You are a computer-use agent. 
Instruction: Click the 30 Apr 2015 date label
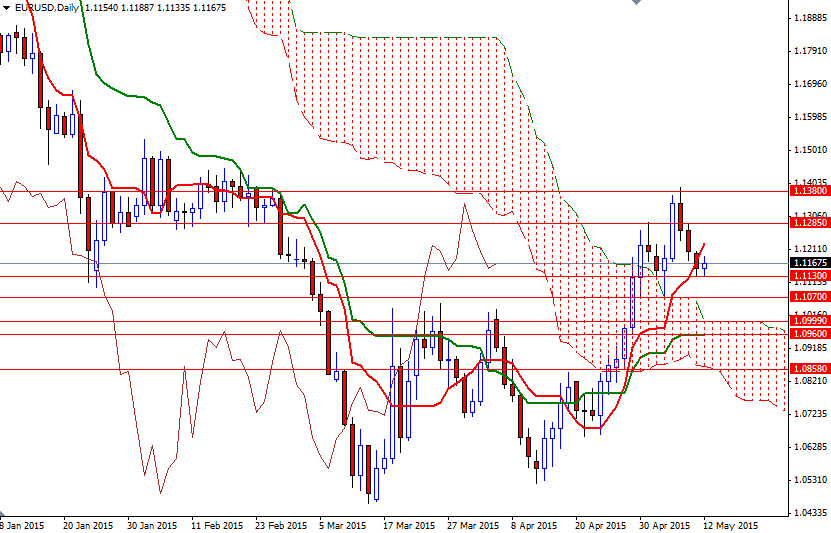[x=665, y=526]
